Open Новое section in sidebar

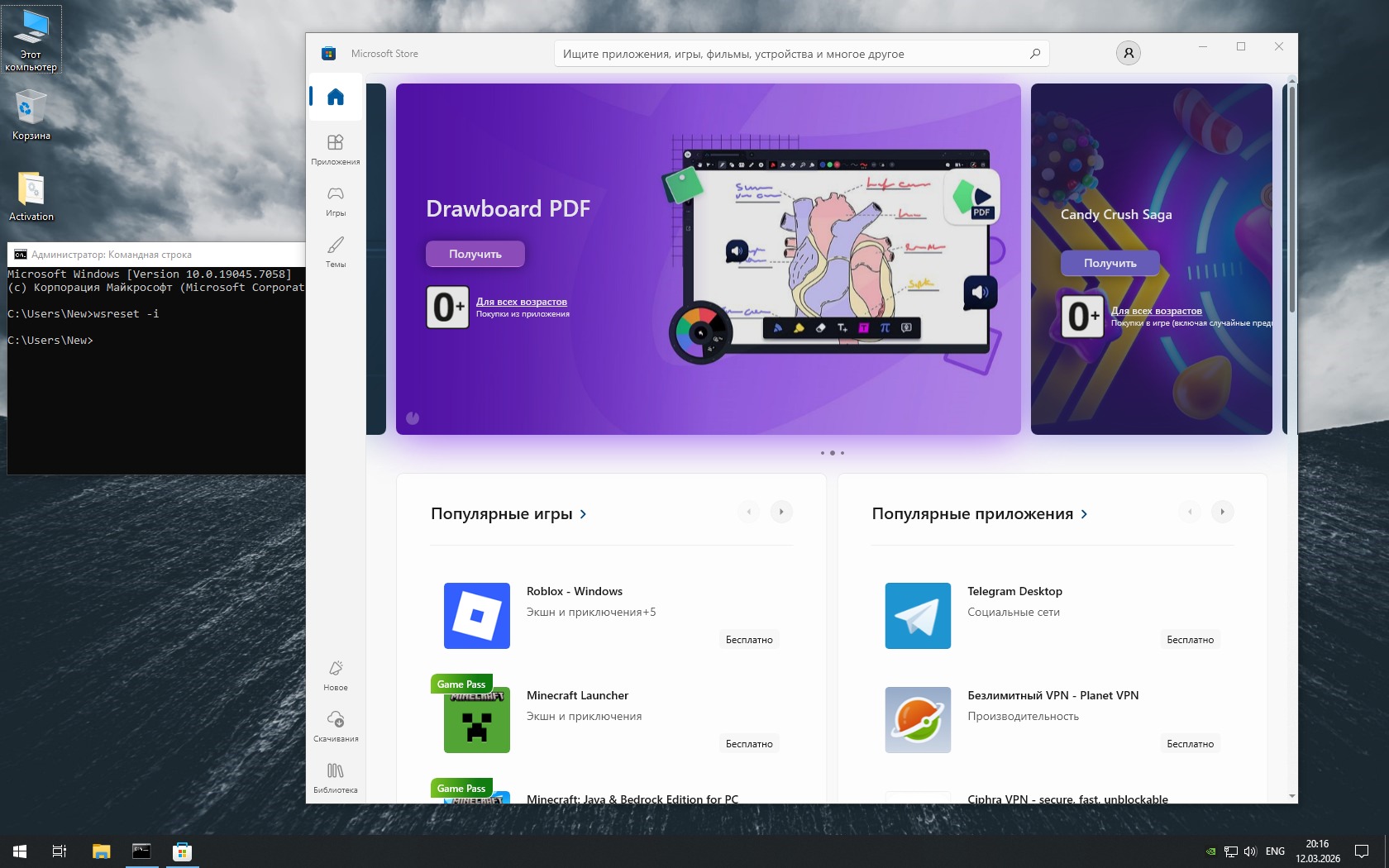coord(335,675)
